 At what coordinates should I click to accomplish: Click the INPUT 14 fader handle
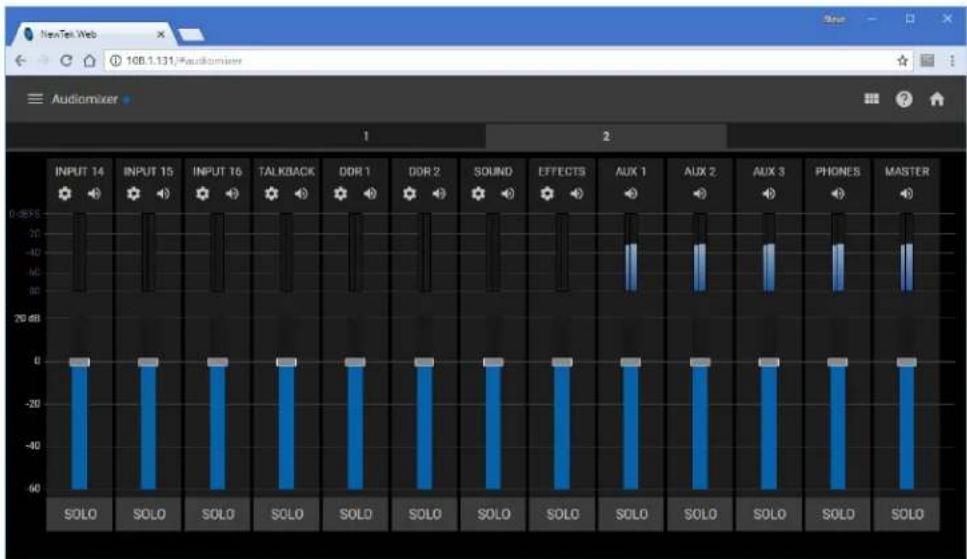click(80, 362)
